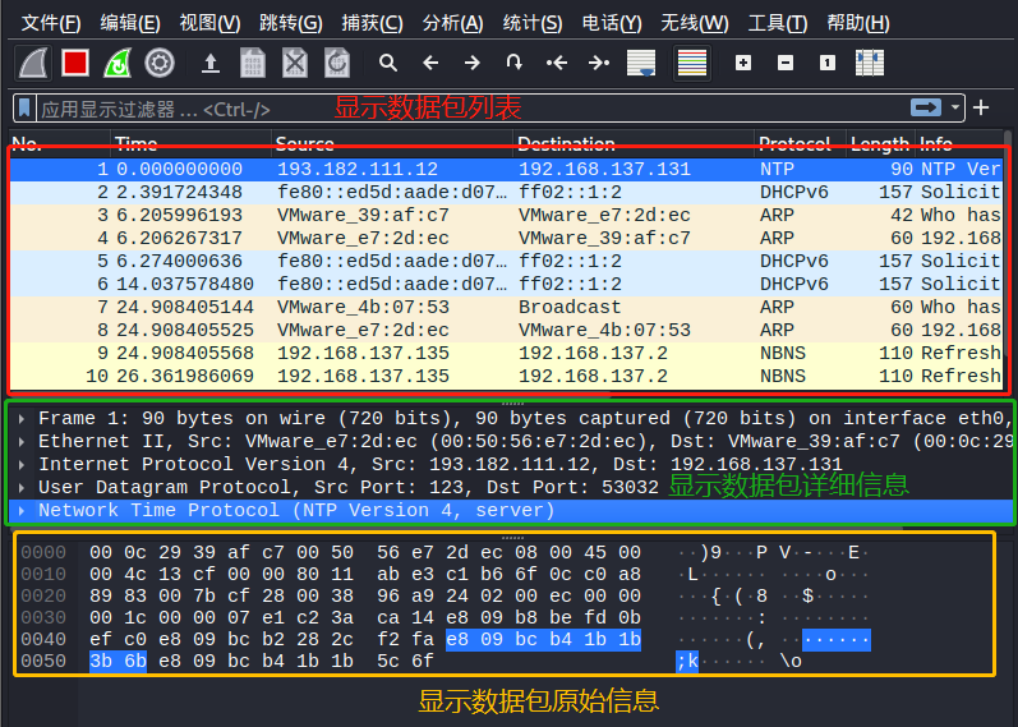The width and height of the screenshot is (1018, 727).
Task: Click the plus button beside the filter bar
Action: [981, 108]
